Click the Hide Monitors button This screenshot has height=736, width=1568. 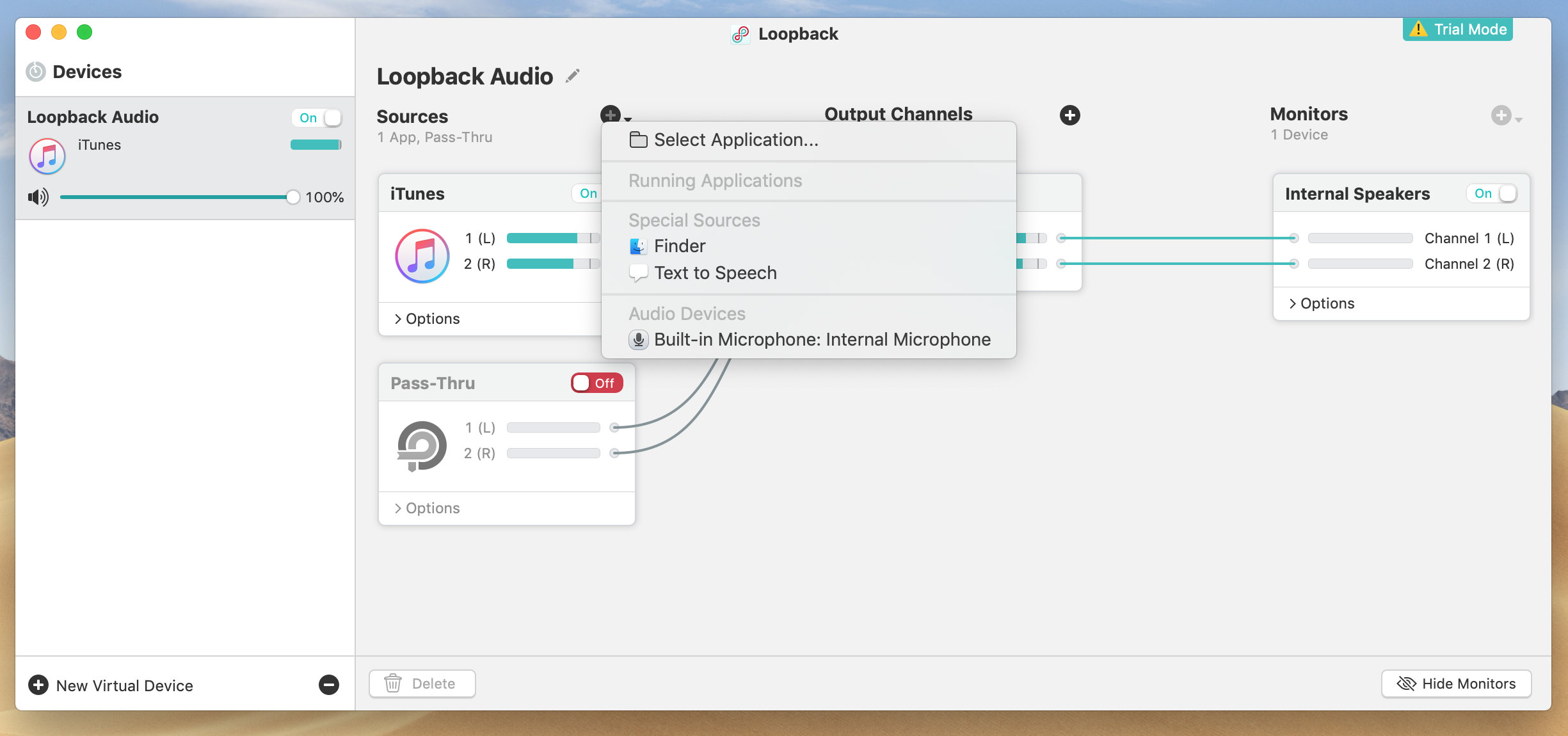[x=1456, y=684]
